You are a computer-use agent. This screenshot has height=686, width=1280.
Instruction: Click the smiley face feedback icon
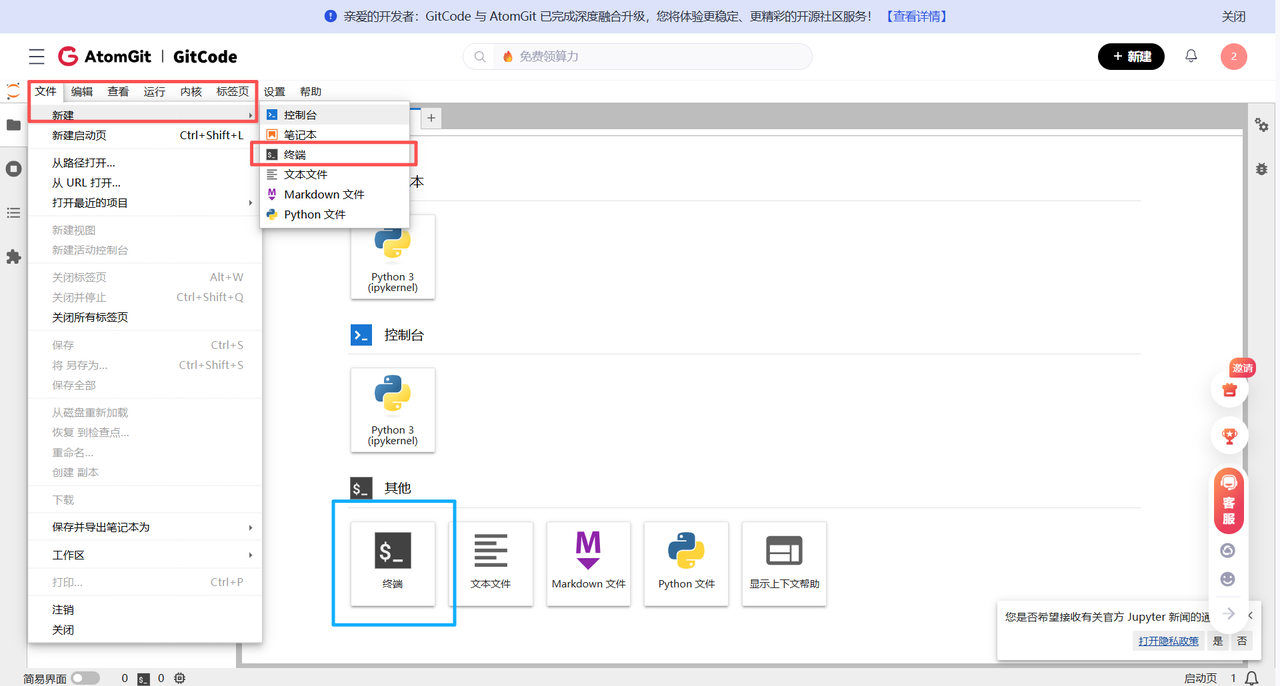pos(1228,579)
